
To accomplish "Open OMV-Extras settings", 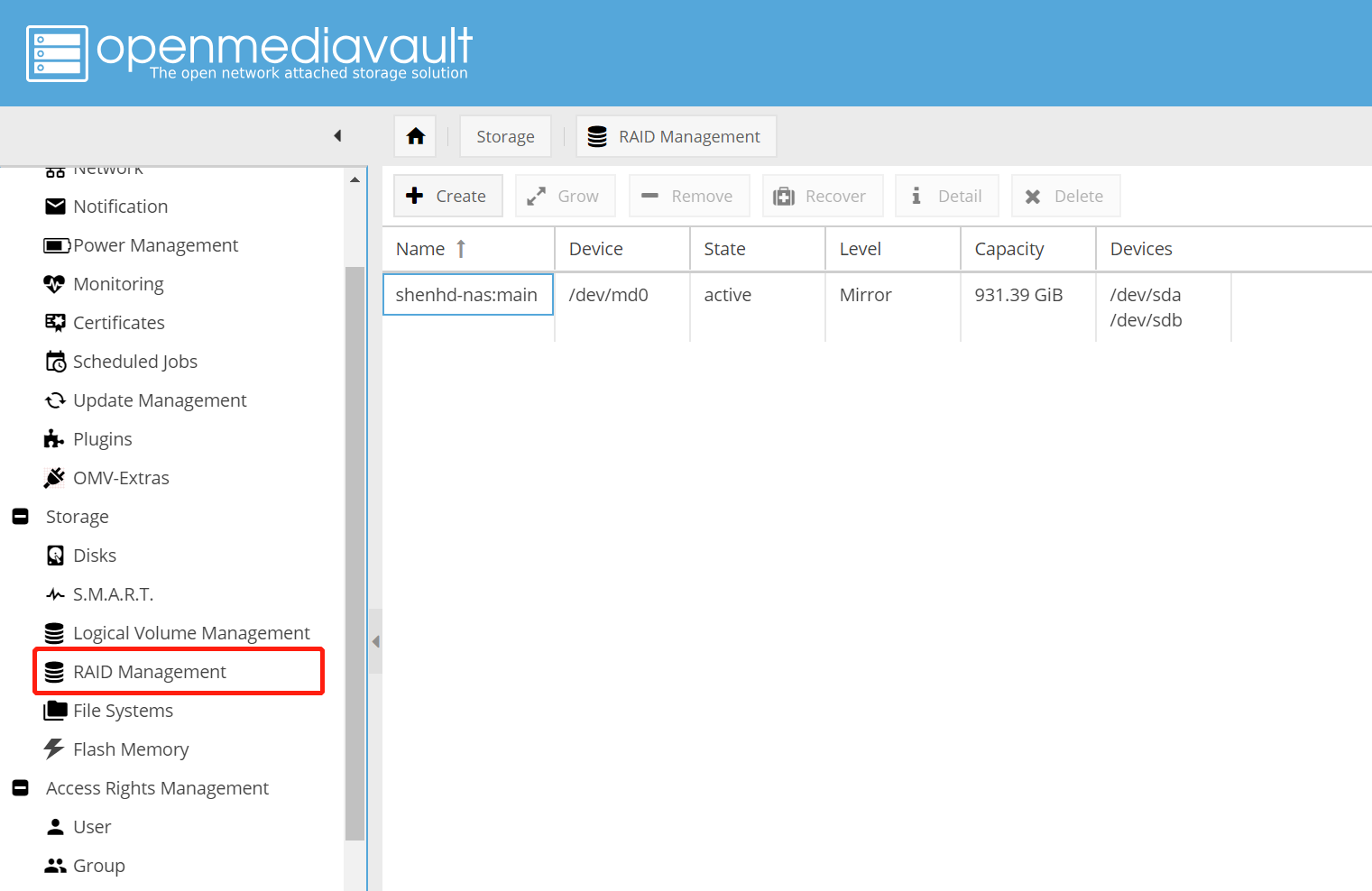I will pos(121,478).
